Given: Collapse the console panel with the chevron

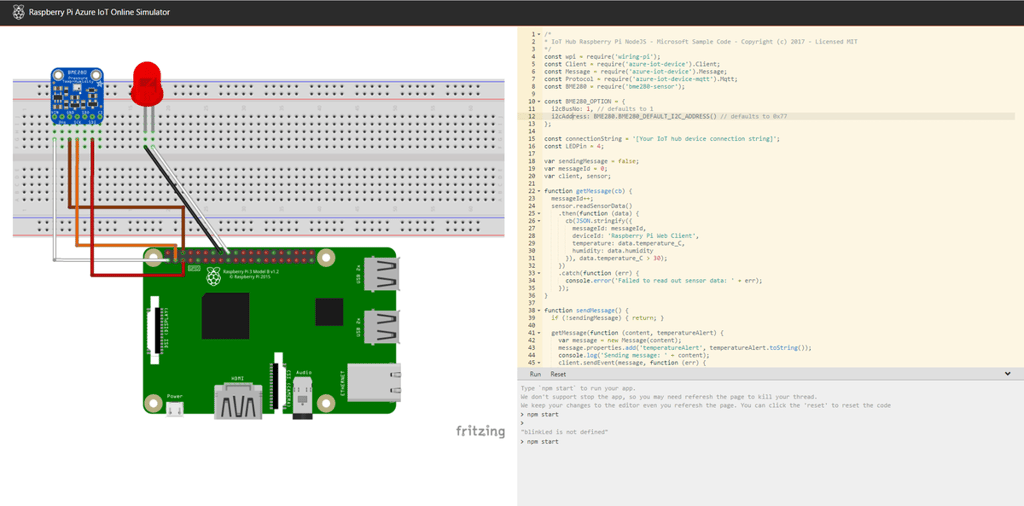Looking at the screenshot, I should pyautogui.click(x=1008, y=373).
